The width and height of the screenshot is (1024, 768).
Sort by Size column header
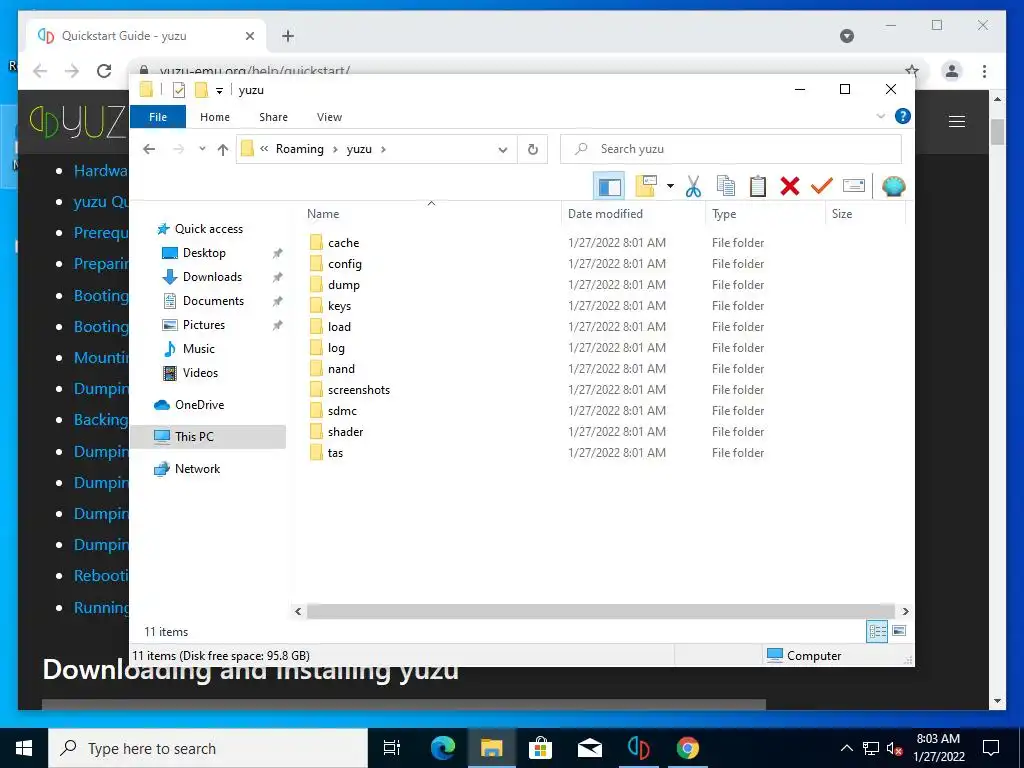tap(842, 214)
